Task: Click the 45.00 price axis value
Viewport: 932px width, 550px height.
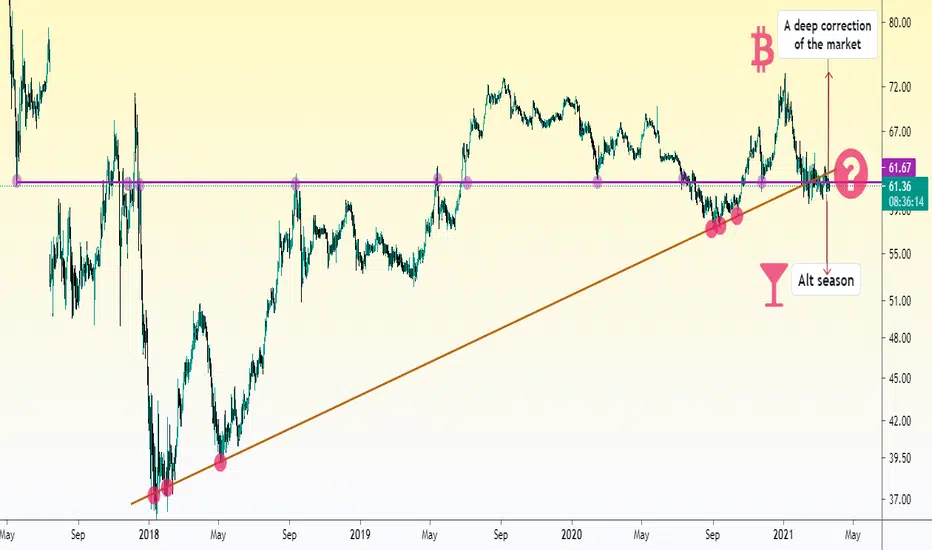Action: 899,378
